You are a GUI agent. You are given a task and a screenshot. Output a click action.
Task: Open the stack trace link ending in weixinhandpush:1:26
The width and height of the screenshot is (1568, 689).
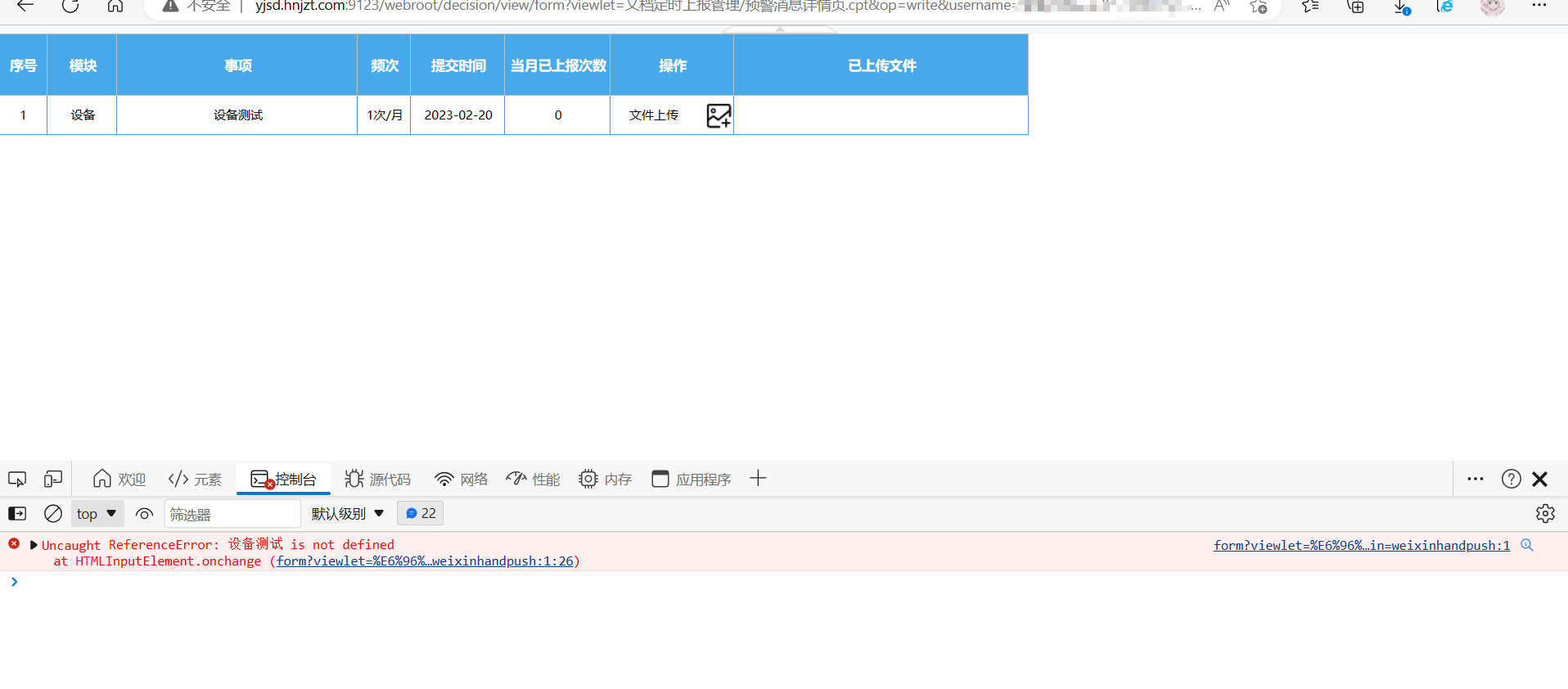[425, 561]
